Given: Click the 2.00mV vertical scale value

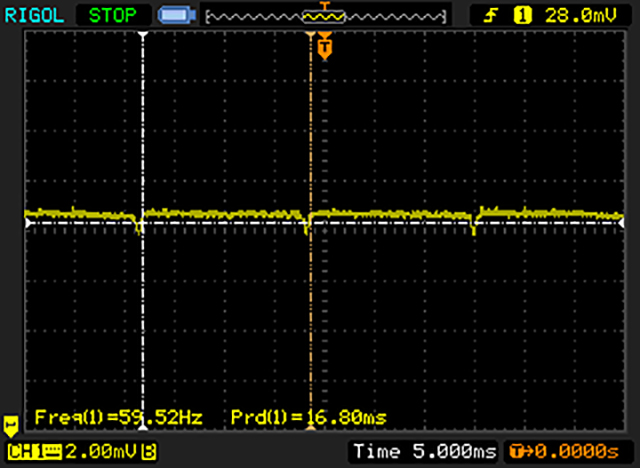Looking at the screenshot, I should click(x=101, y=451).
